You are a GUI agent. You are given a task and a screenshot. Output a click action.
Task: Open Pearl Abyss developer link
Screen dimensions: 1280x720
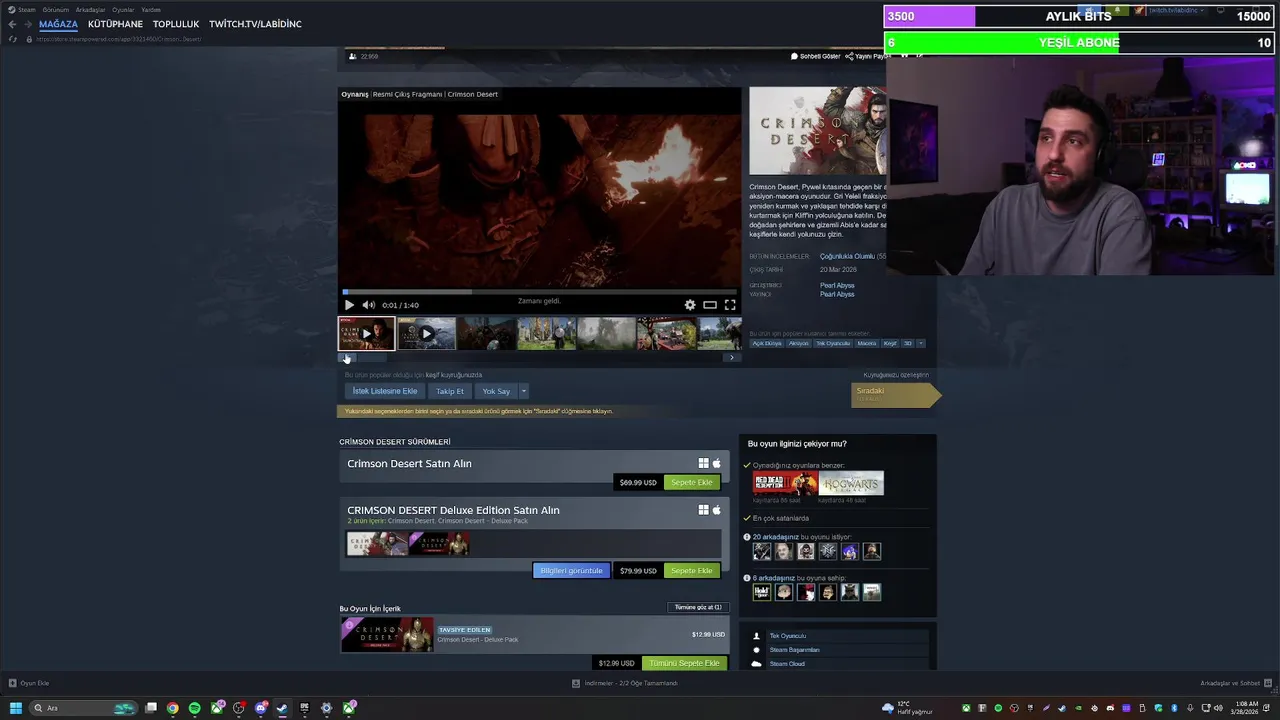coord(837,285)
